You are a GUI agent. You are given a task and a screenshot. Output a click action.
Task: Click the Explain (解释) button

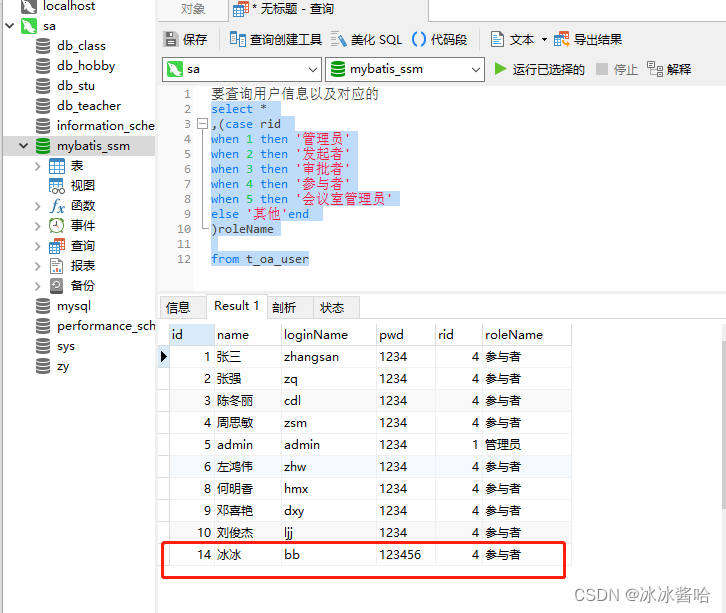coord(669,69)
